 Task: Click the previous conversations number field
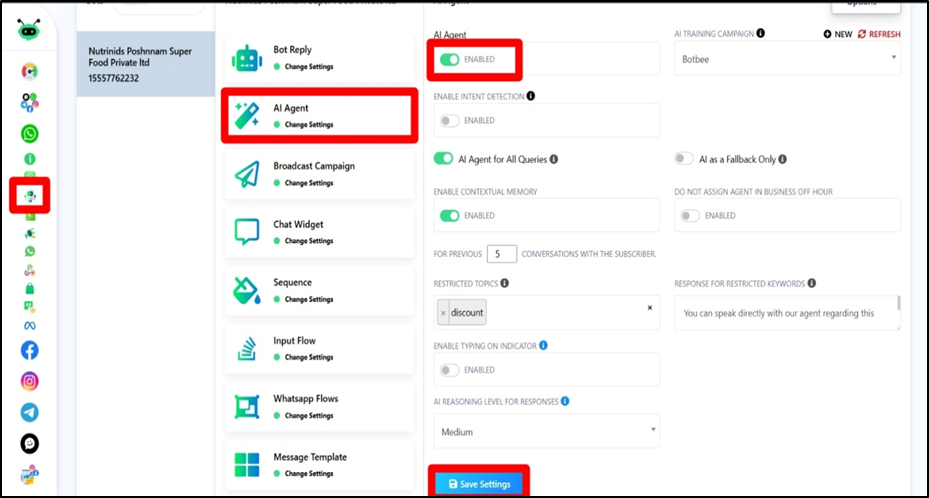[x=502, y=254]
